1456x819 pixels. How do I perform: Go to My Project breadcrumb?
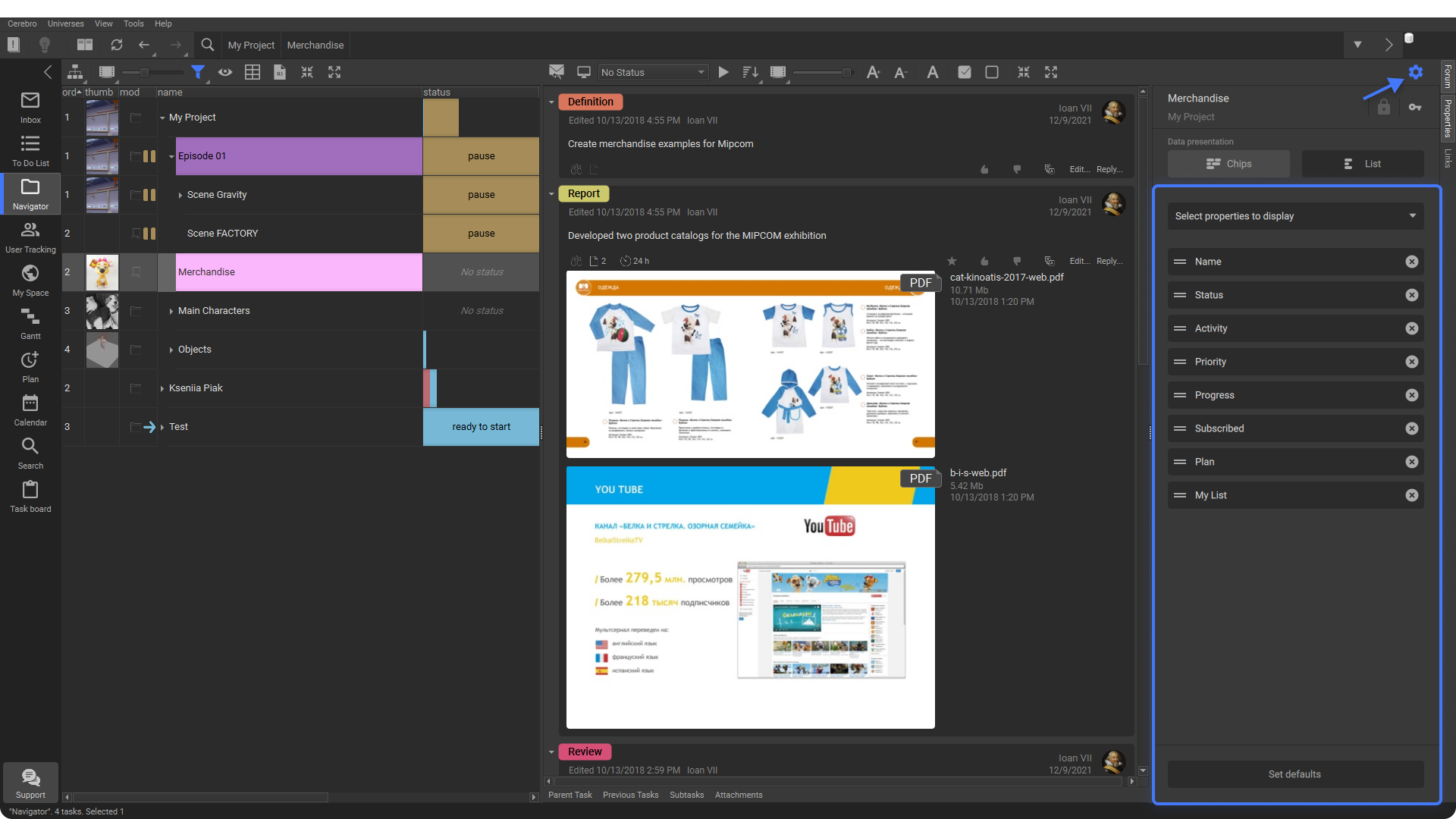pyautogui.click(x=251, y=45)
